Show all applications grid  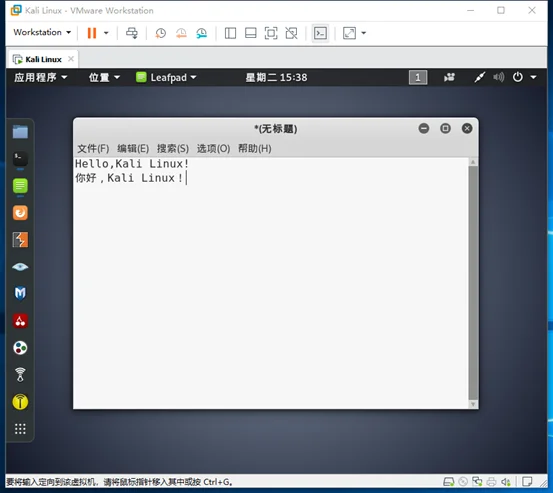tap(20, 428)
